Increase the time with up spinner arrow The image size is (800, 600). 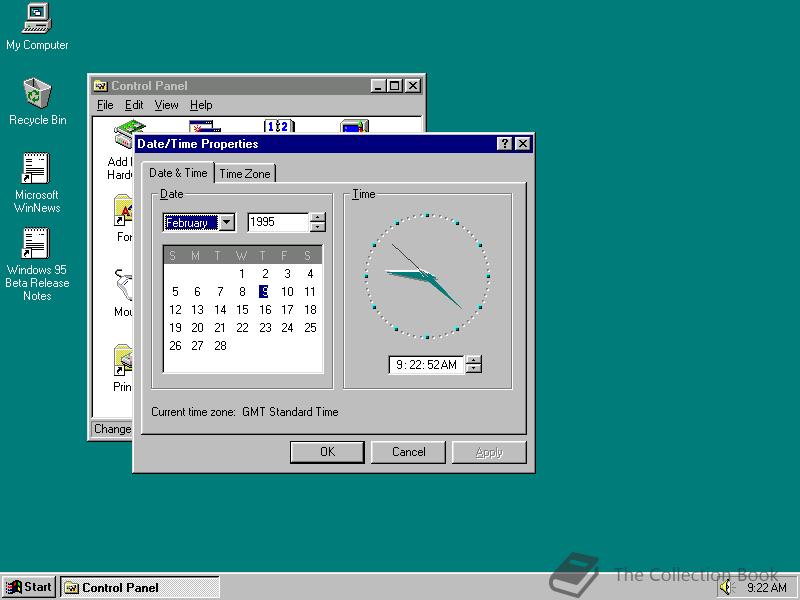tap(474, 360)
